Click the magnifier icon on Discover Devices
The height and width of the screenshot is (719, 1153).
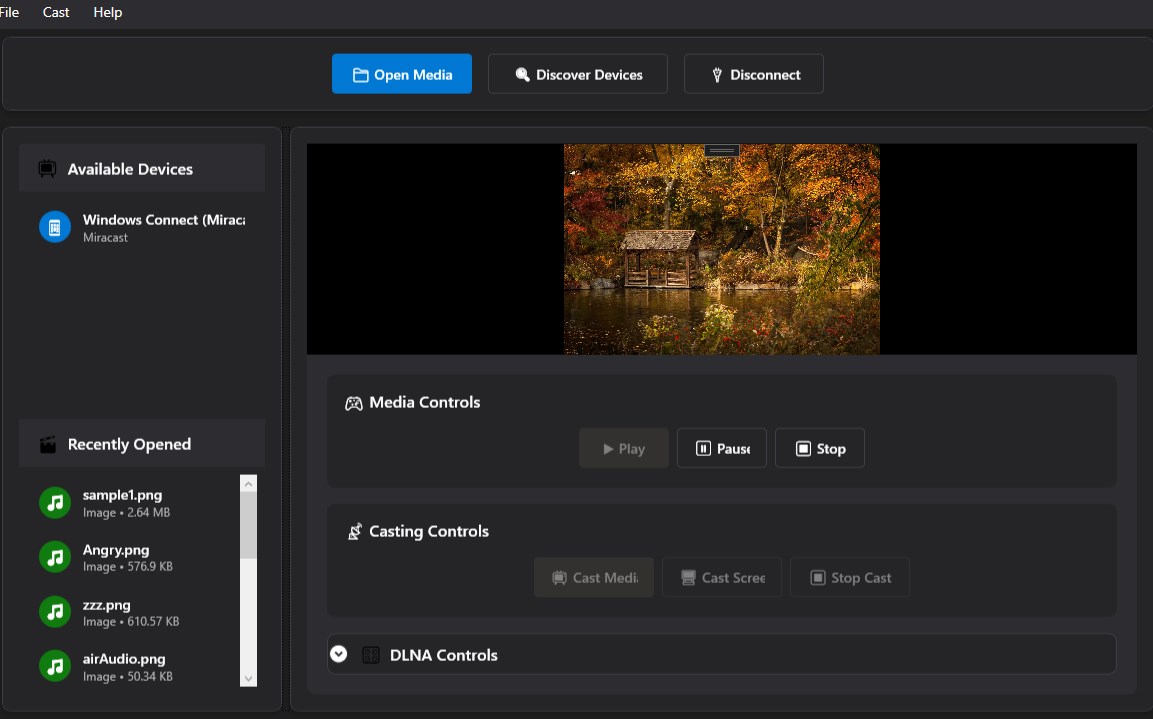pyautogui.click(x=521, y=73)
